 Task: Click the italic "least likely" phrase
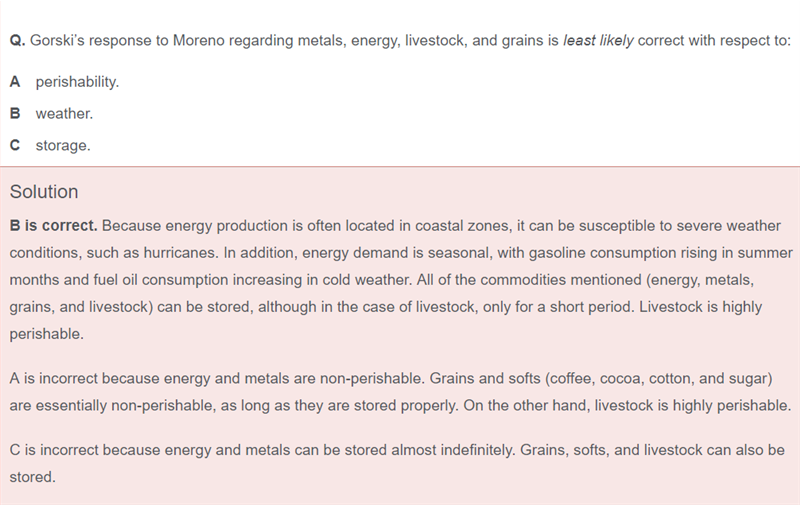[x=597, y=41]
